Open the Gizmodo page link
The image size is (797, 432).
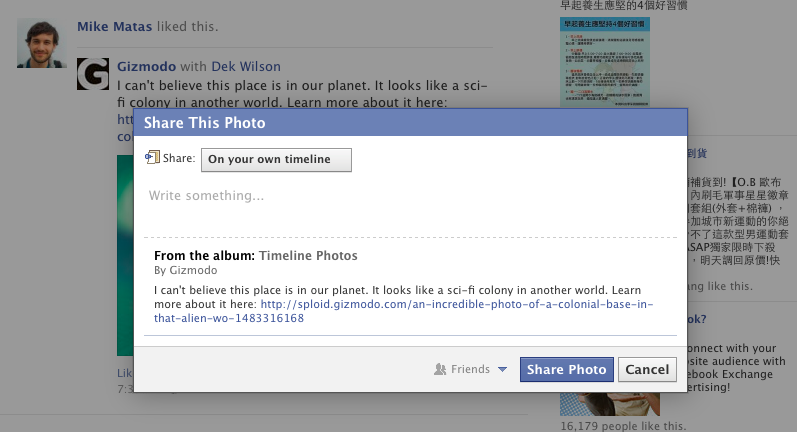click(146, 67)
